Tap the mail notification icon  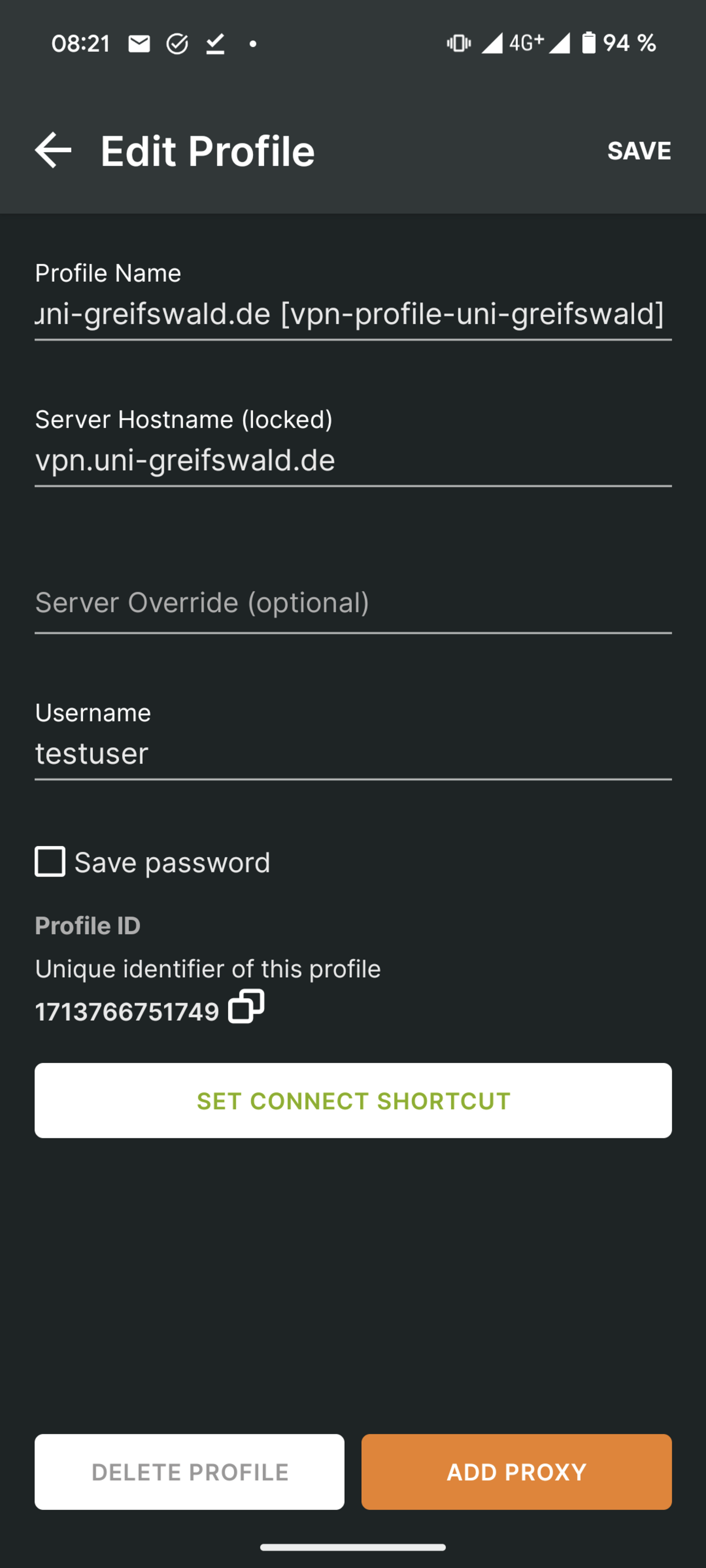click(x=139, y=44)
